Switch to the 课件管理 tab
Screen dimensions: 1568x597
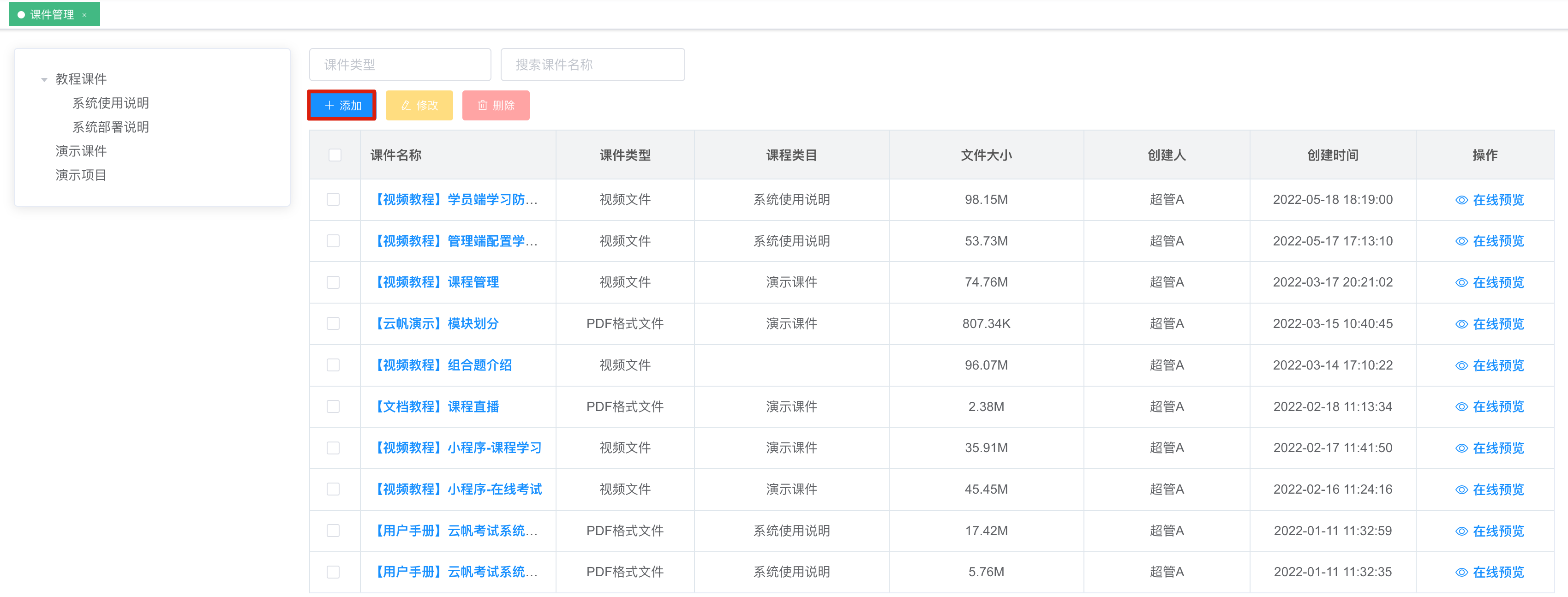point(51,15)
